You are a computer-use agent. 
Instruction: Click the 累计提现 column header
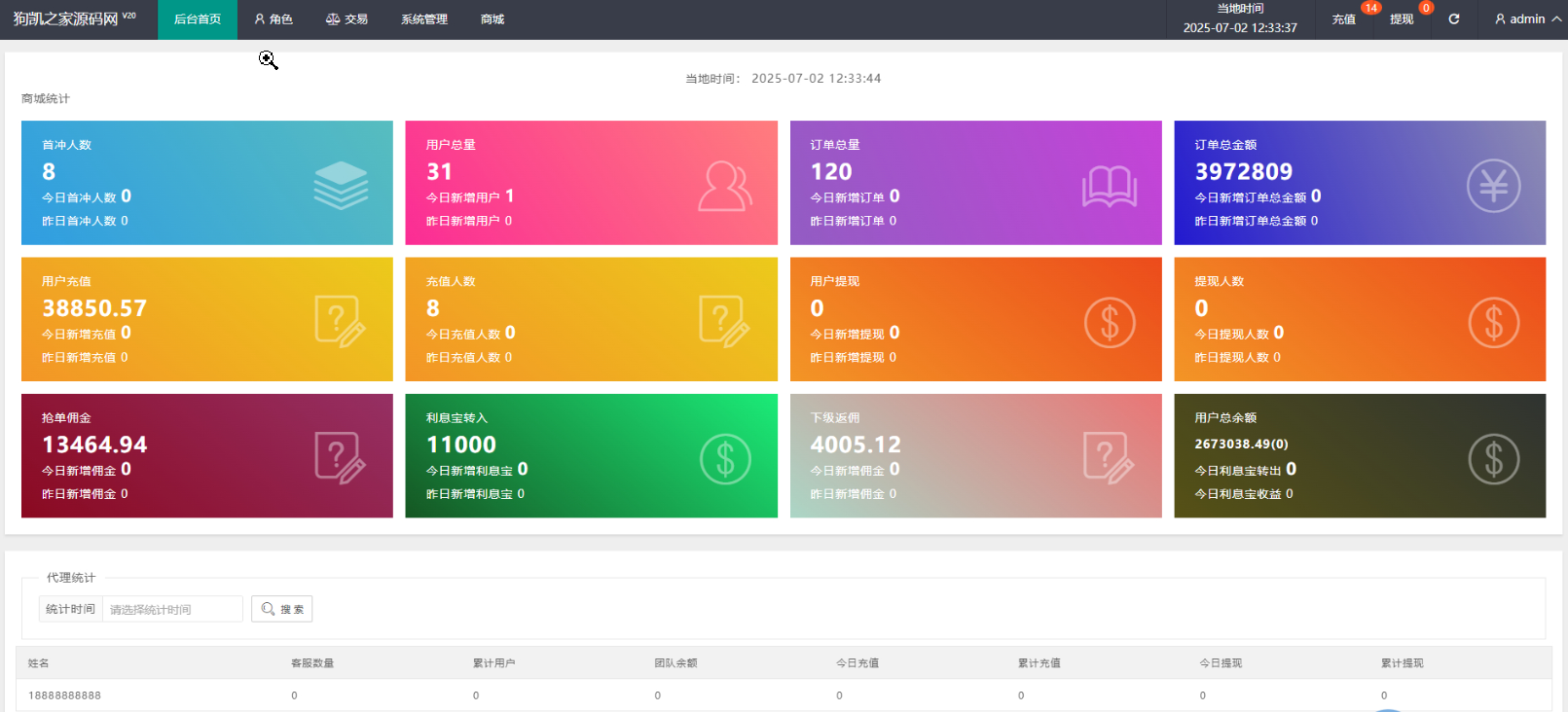click(1403, 663)
